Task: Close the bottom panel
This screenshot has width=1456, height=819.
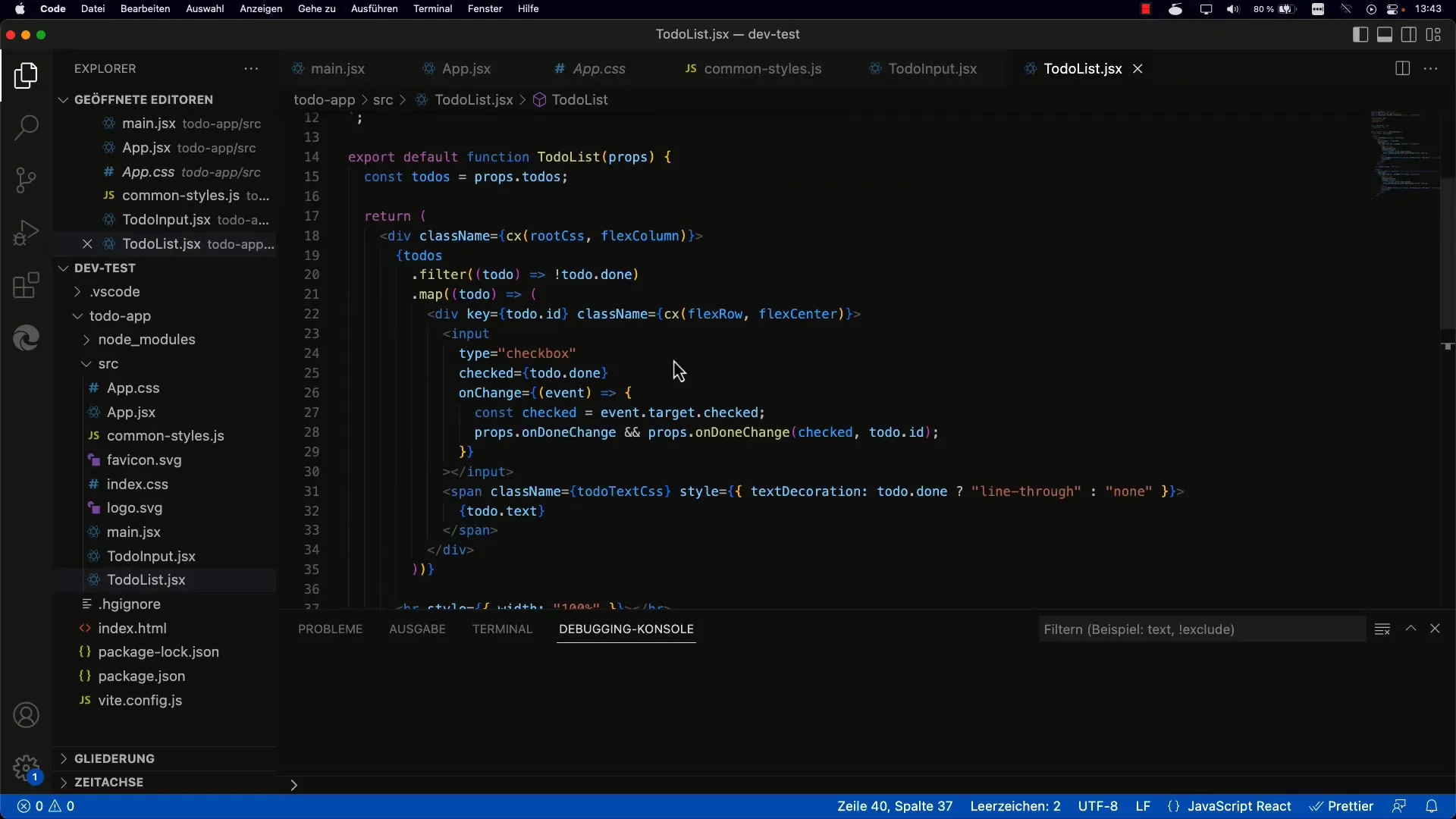Action: pyautogui.click(x=1435, y=629)
